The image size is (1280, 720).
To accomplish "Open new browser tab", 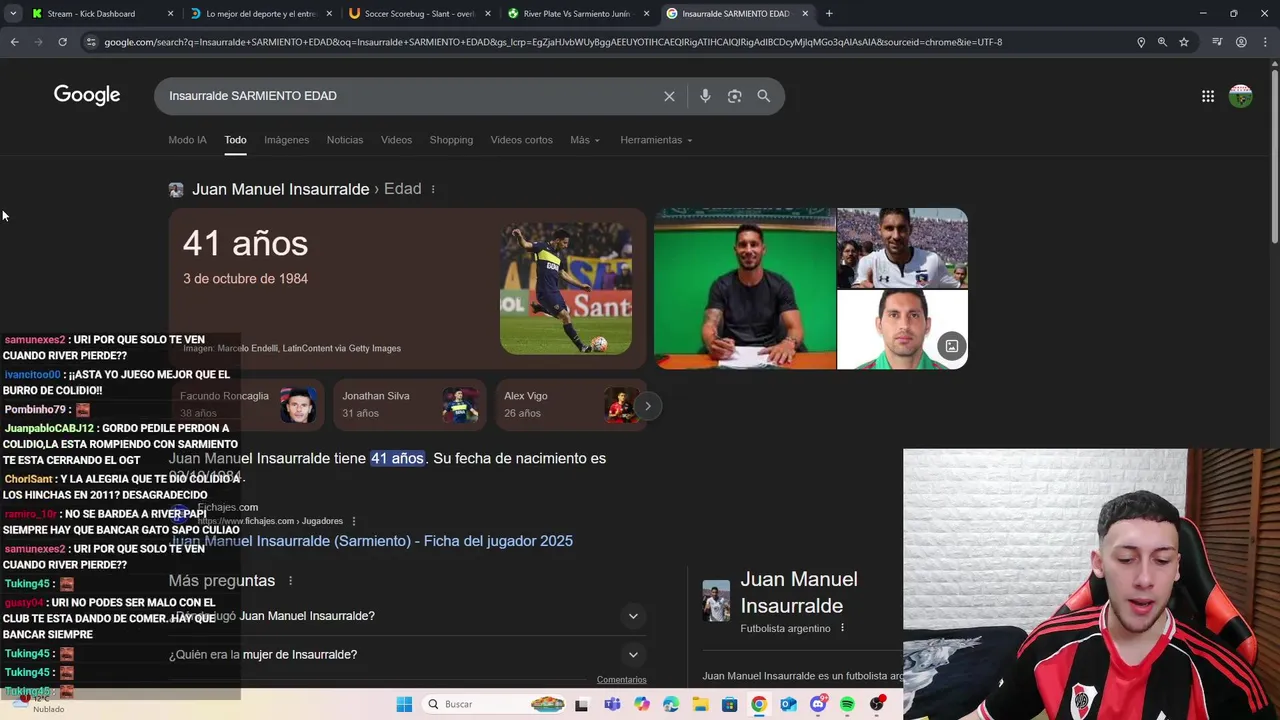I will (x=829, y=14).
